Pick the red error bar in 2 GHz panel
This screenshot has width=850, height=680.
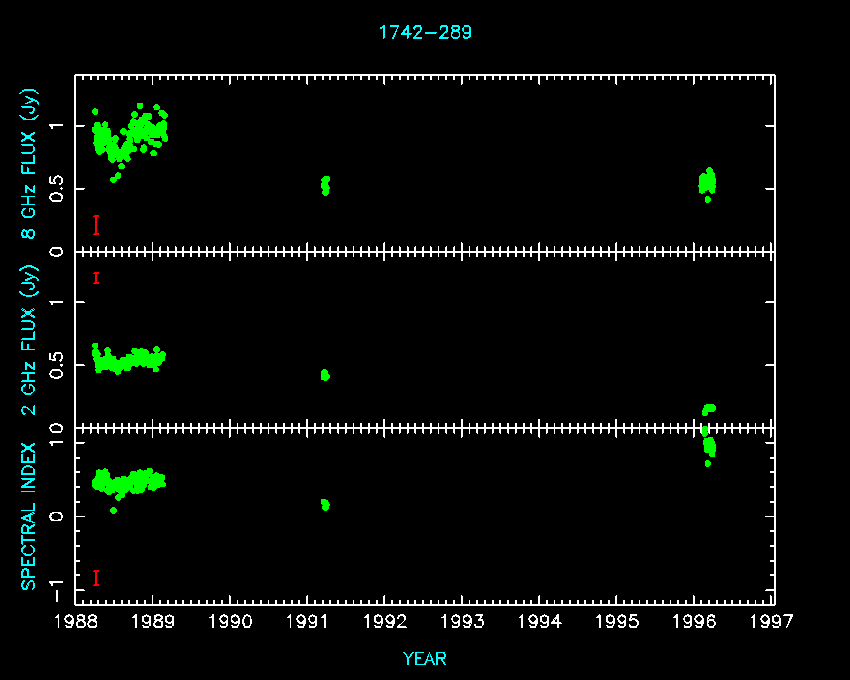[96, 278]
